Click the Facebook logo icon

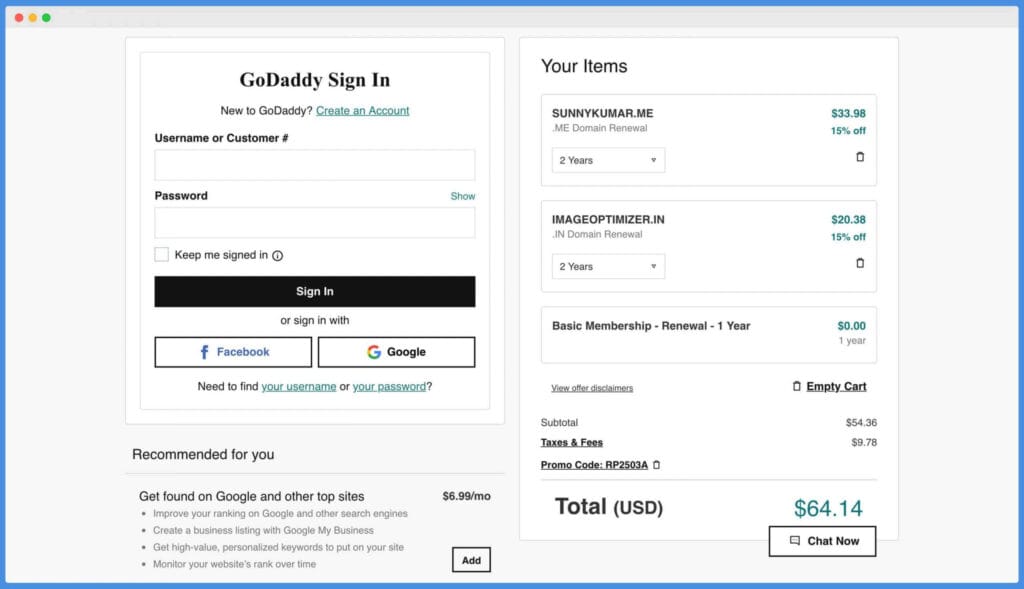pyautogui.click(x=204, y=352)
